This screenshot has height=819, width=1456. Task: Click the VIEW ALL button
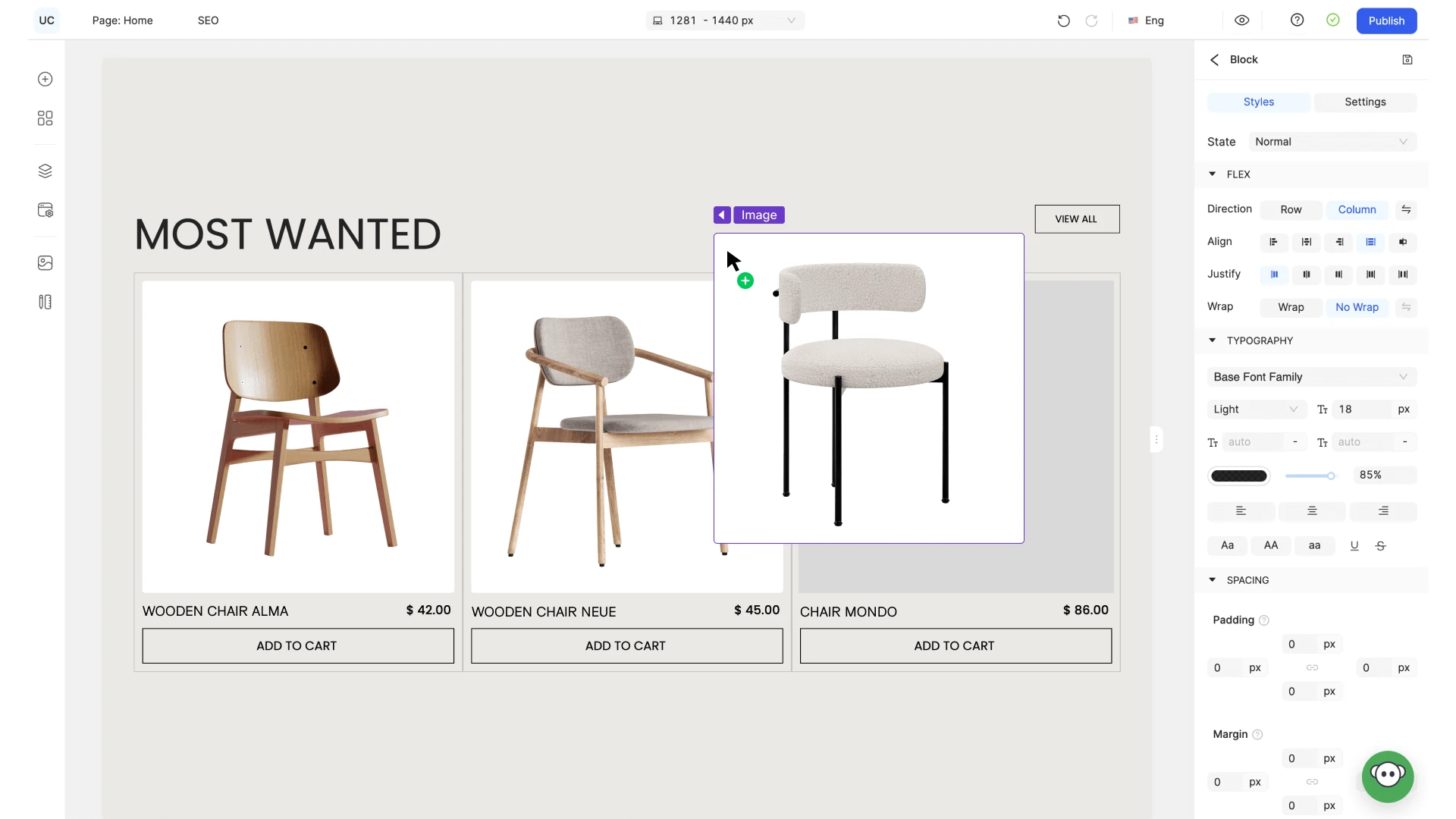pos(1077,218)
